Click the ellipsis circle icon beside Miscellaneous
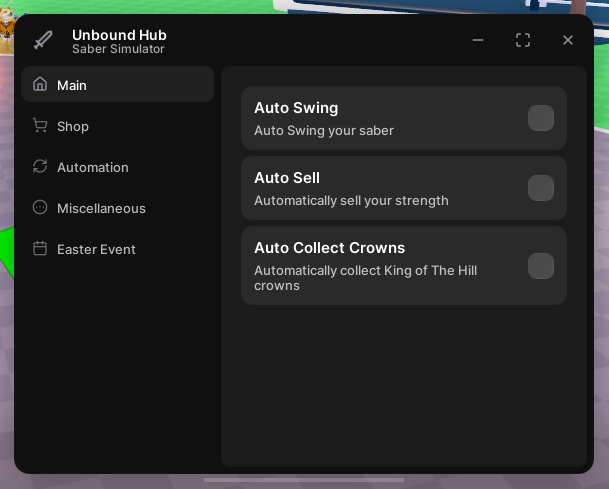Screen dimensions: 609x489 point(40,207)
